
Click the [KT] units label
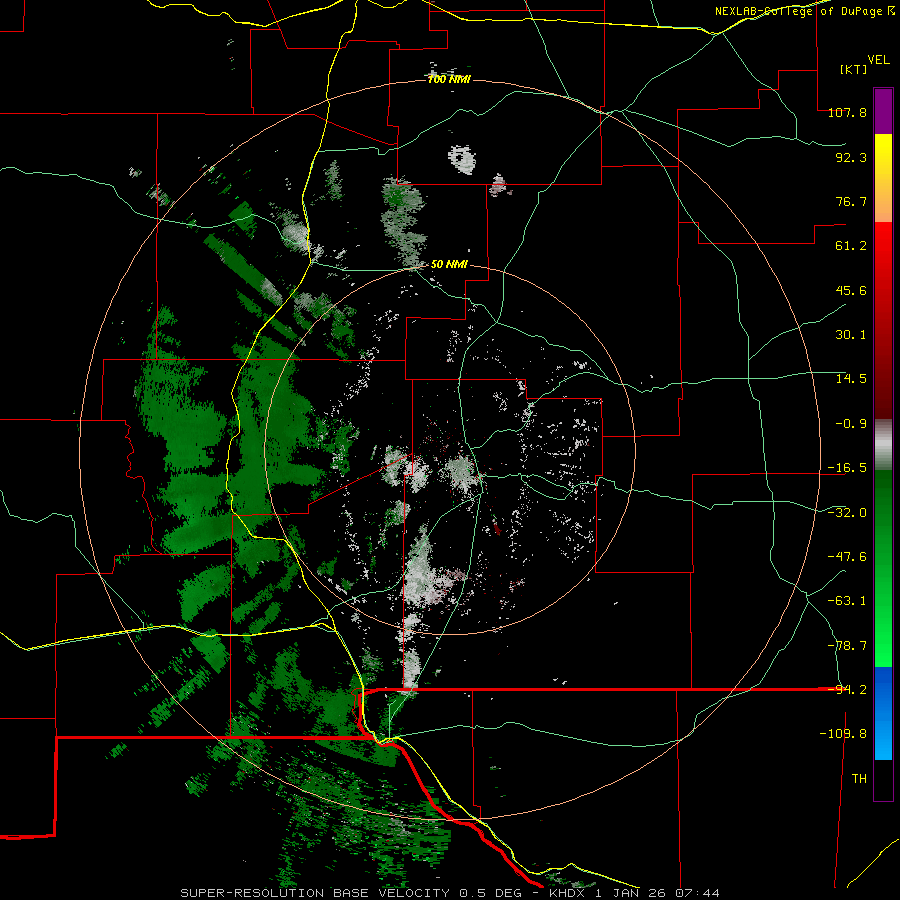tap(853, 69)
